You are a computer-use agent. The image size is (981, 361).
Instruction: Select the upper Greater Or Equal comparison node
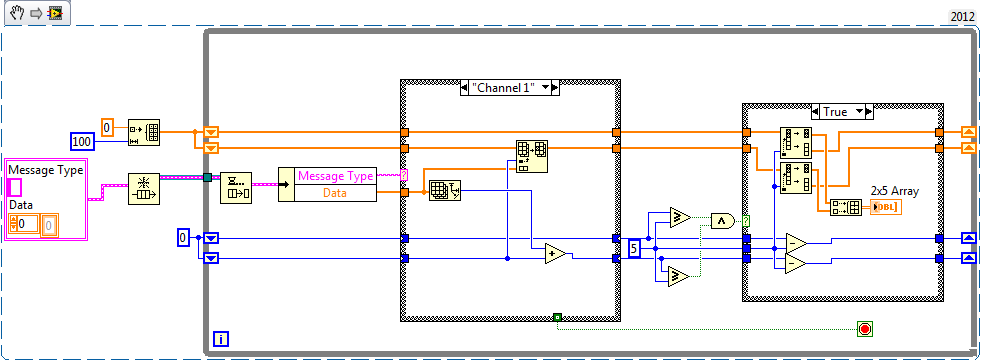[x=678, y=217]
